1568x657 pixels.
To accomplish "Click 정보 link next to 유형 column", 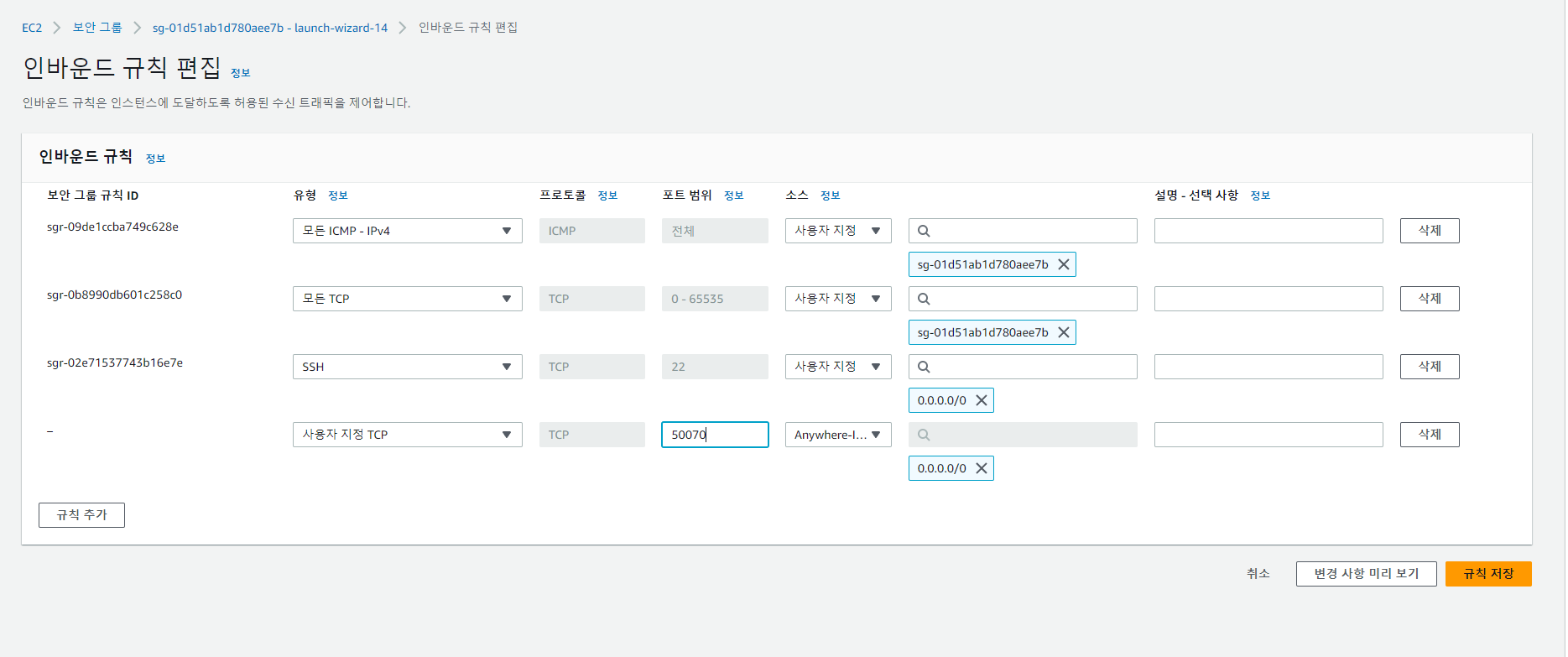I will (338, 196).
